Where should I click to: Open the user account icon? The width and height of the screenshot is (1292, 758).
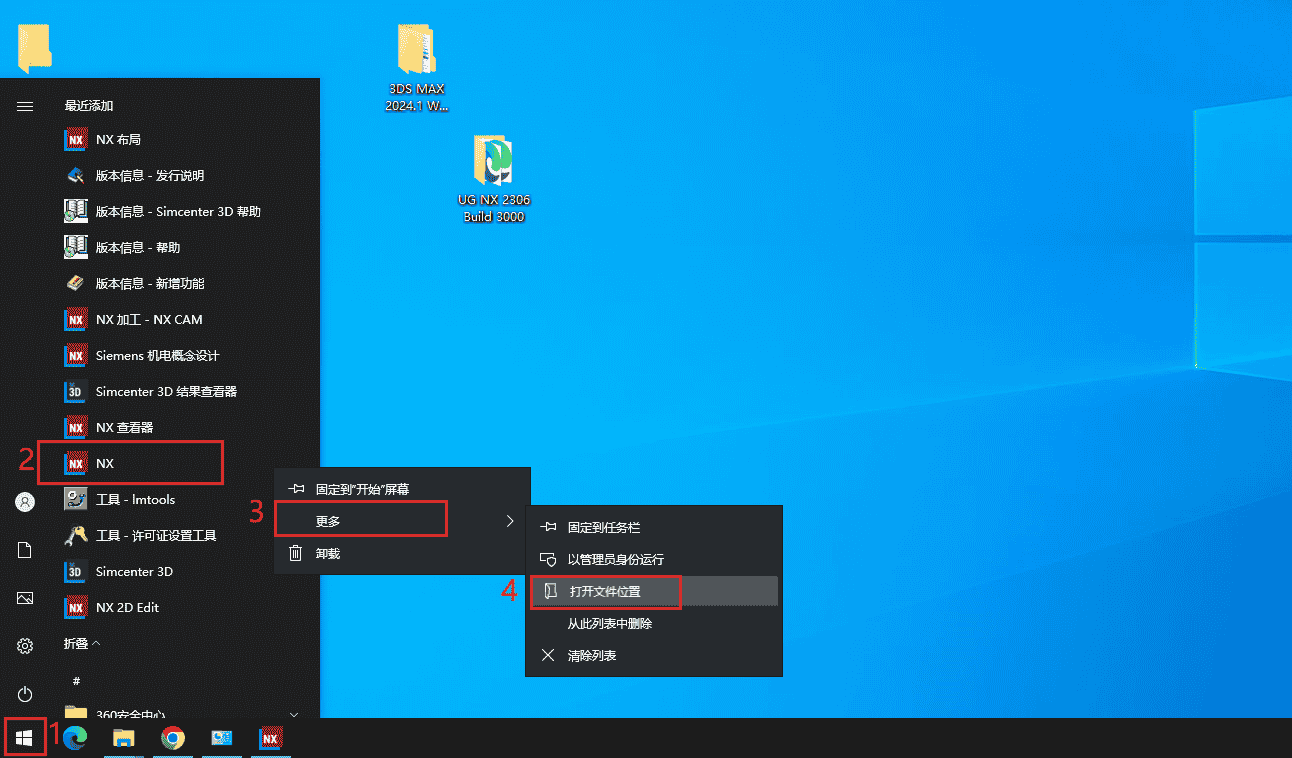click(x=25, y=502)
